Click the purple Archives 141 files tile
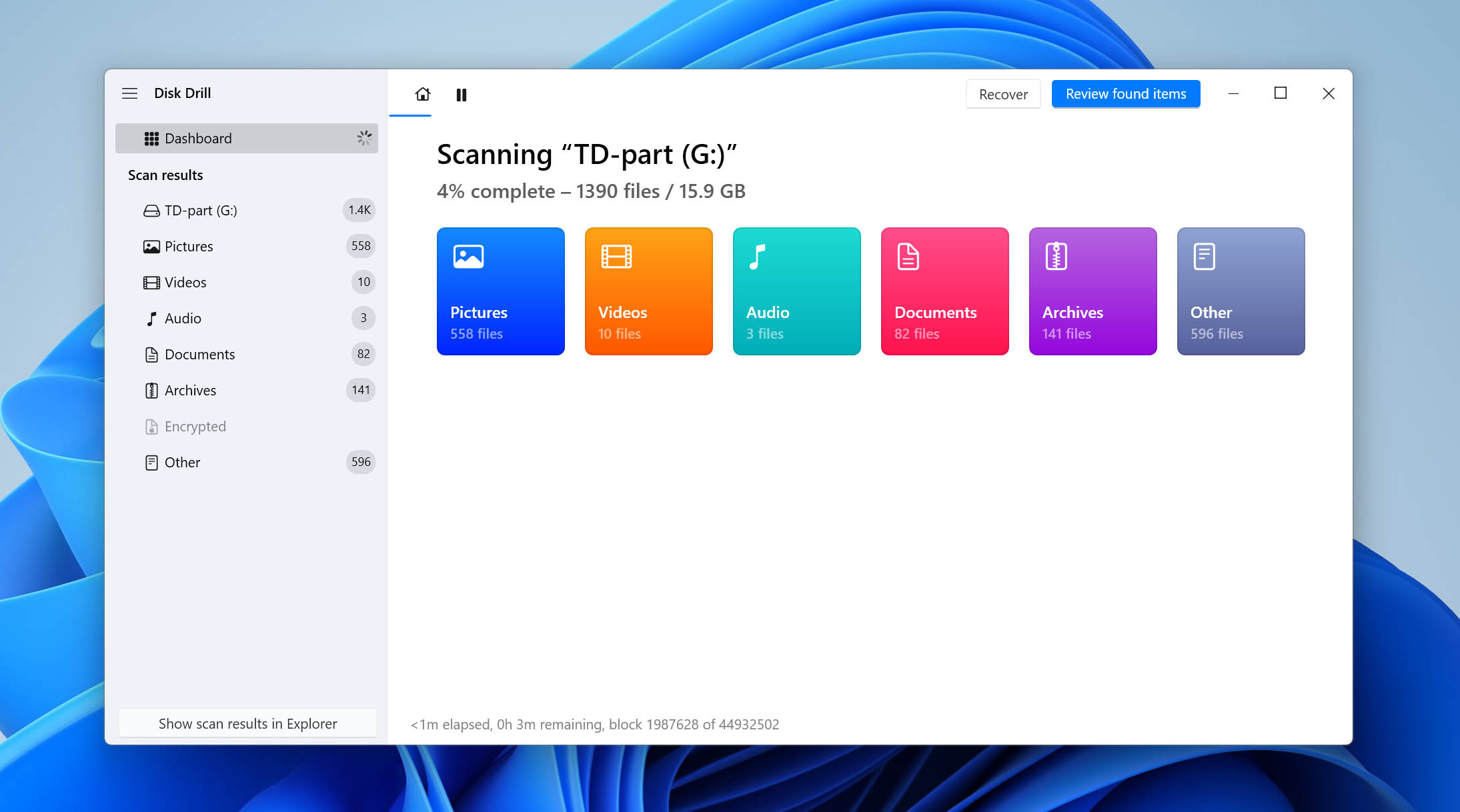1460x812 pixels. 1093,291
